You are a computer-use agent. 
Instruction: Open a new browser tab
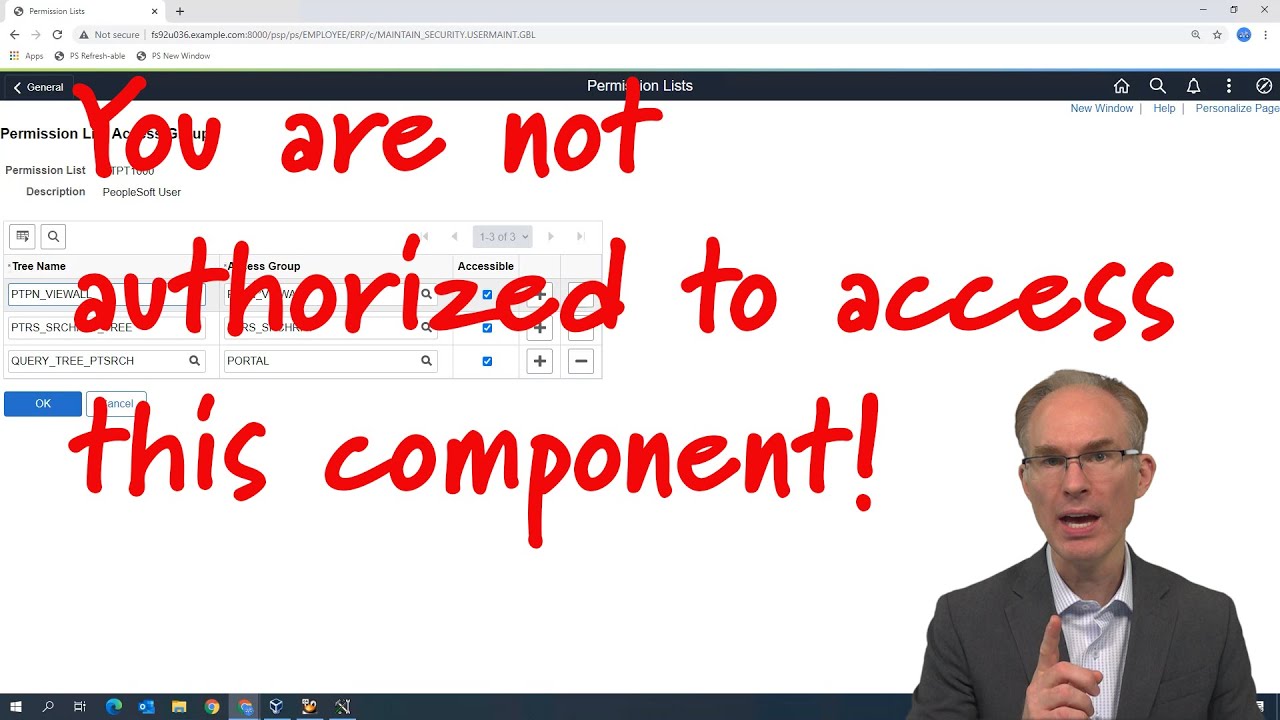click(180, 11)
